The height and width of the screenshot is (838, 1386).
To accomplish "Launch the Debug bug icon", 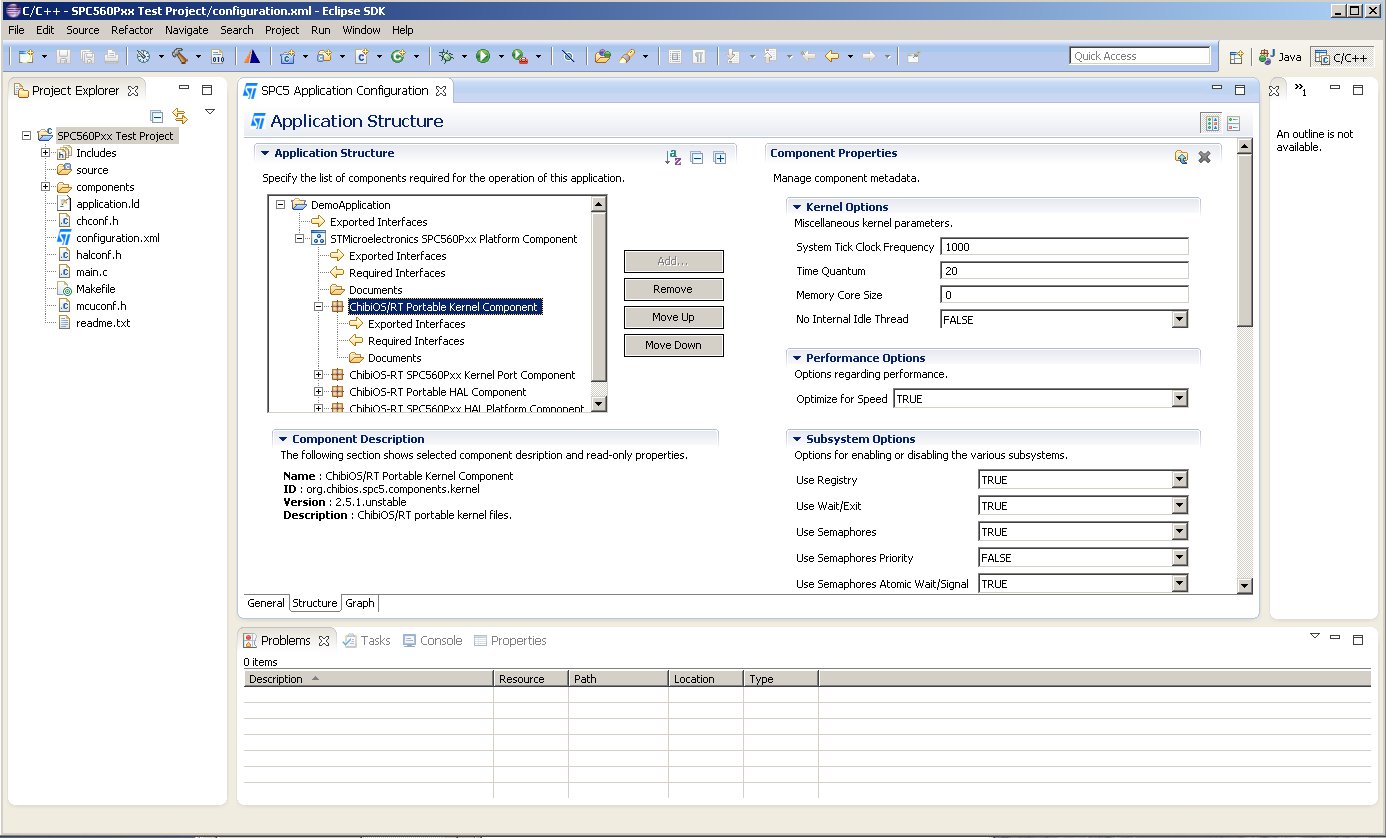I will tap(446, 57).
